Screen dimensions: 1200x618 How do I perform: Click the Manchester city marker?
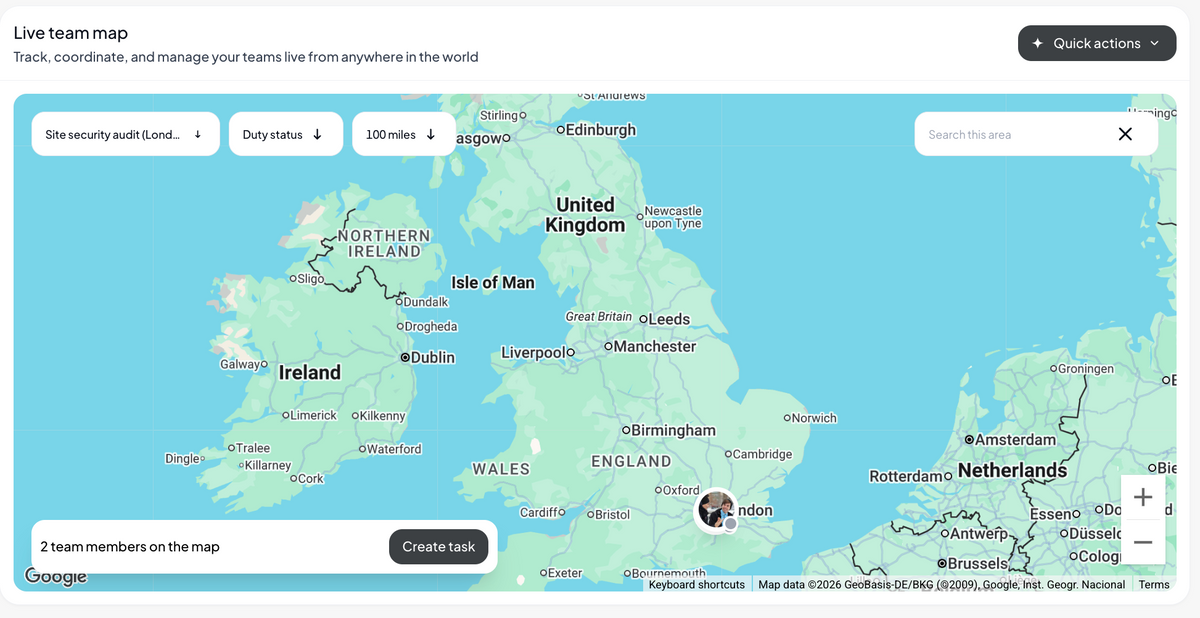[608, 346]
